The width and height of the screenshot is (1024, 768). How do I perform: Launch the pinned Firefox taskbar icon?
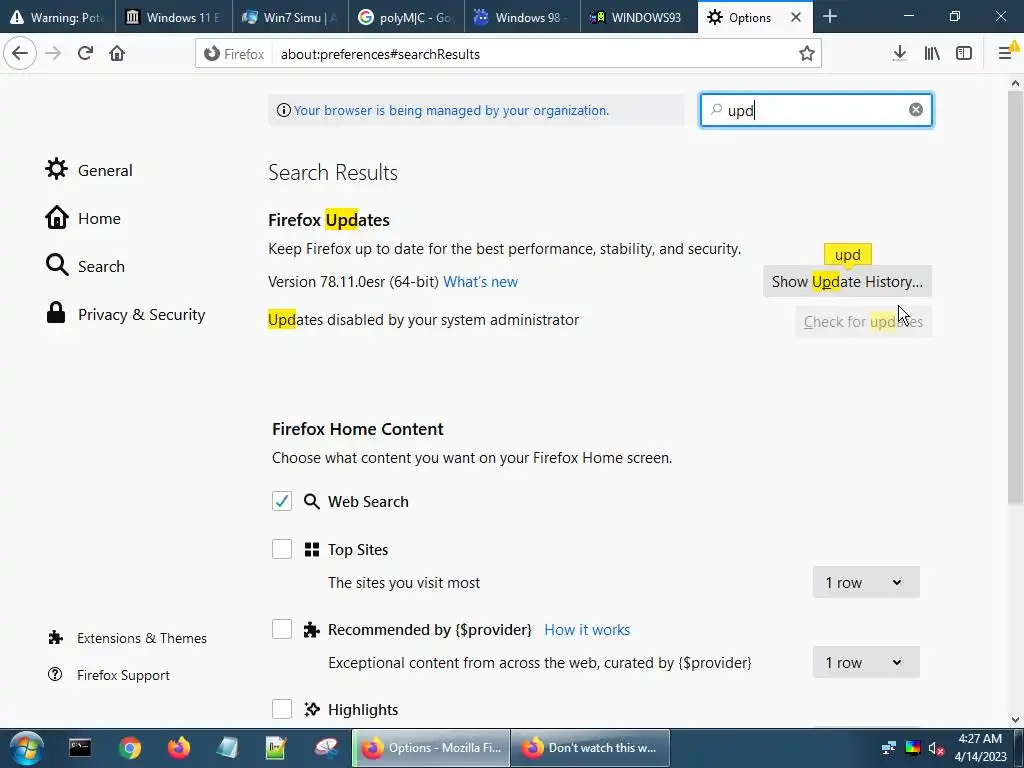coord(178,748)
